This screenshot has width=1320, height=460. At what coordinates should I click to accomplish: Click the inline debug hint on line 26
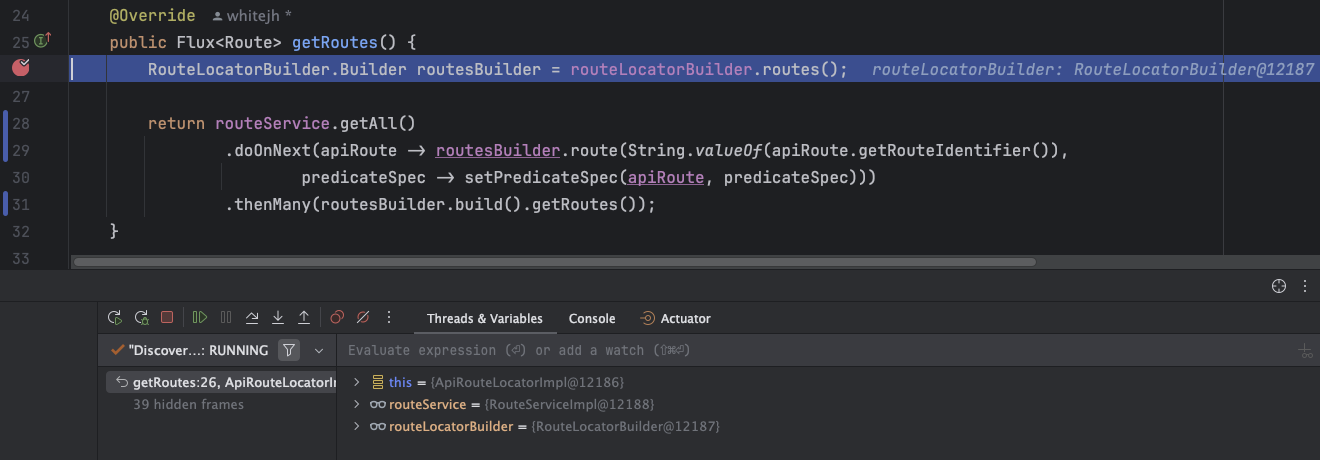pos(1093,69)
